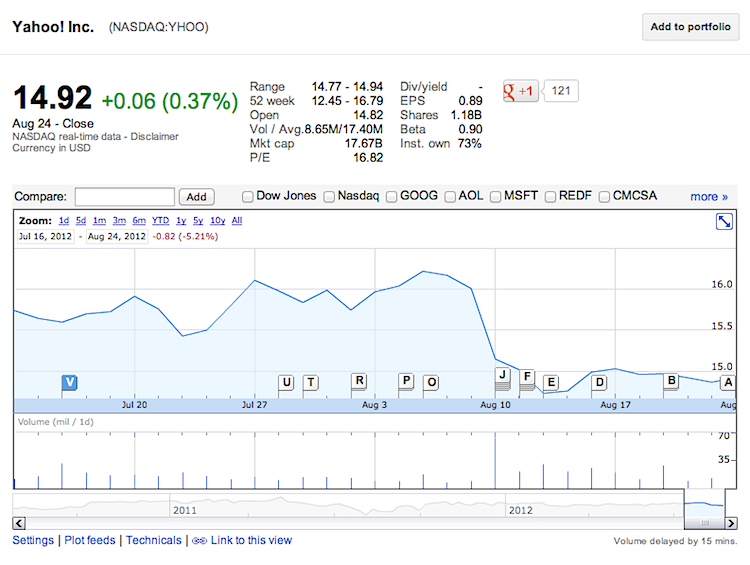
Task: Click the -0.82 (-5.21%) period change
Action: [185, 236]
